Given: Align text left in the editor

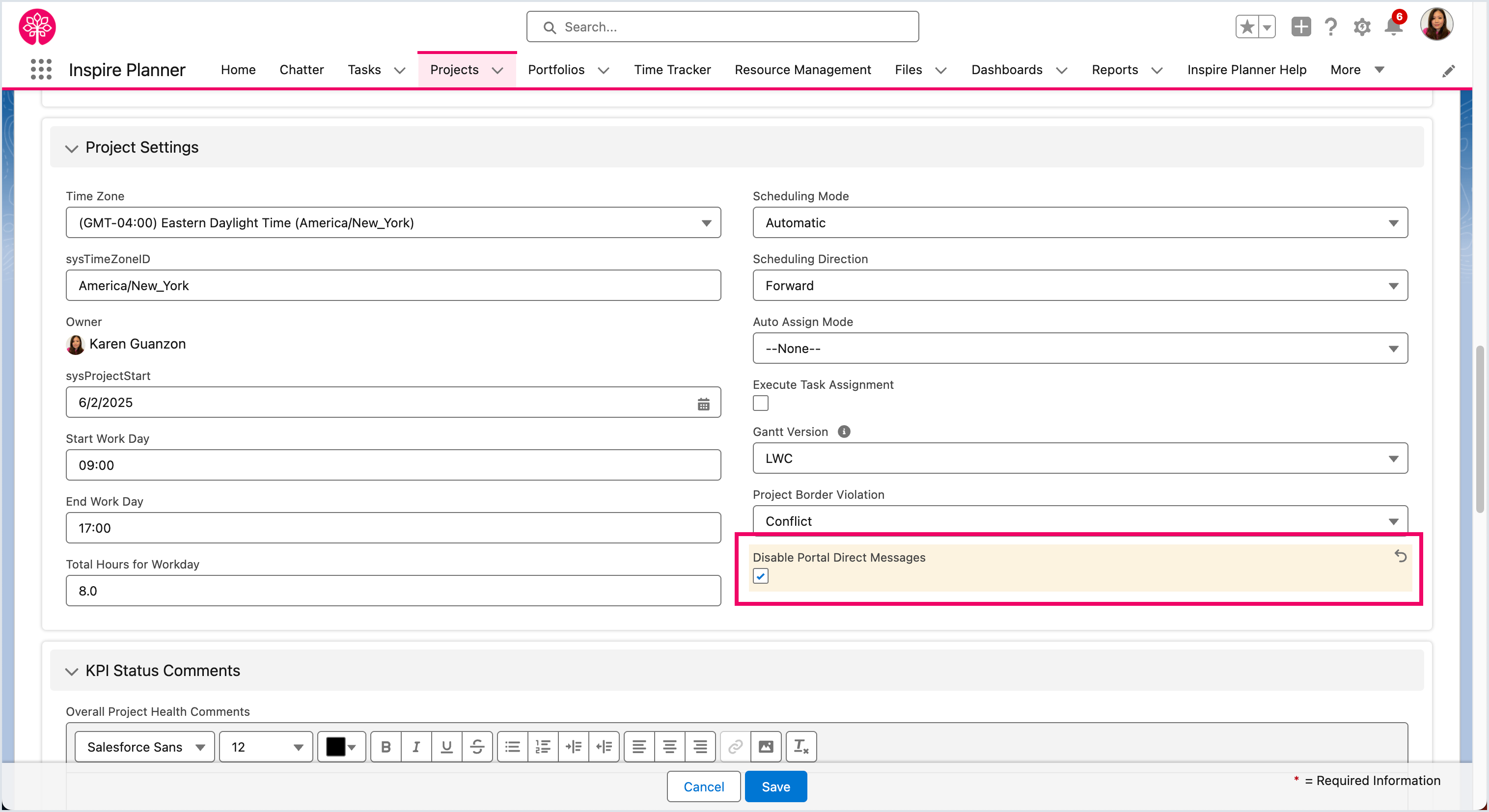Looking at the screenshot, I should tap(639, 747).
